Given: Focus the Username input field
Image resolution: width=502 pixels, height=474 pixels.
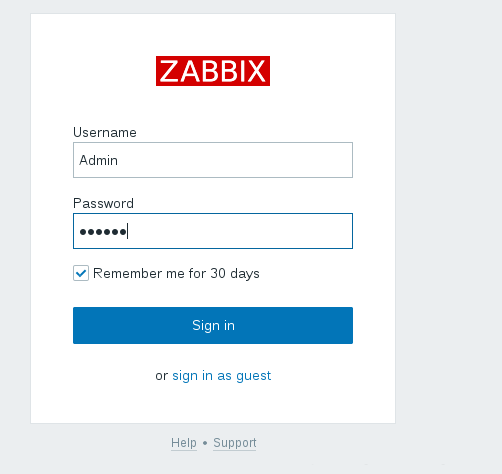Looking at the screenshot, I should click(213, 160).
